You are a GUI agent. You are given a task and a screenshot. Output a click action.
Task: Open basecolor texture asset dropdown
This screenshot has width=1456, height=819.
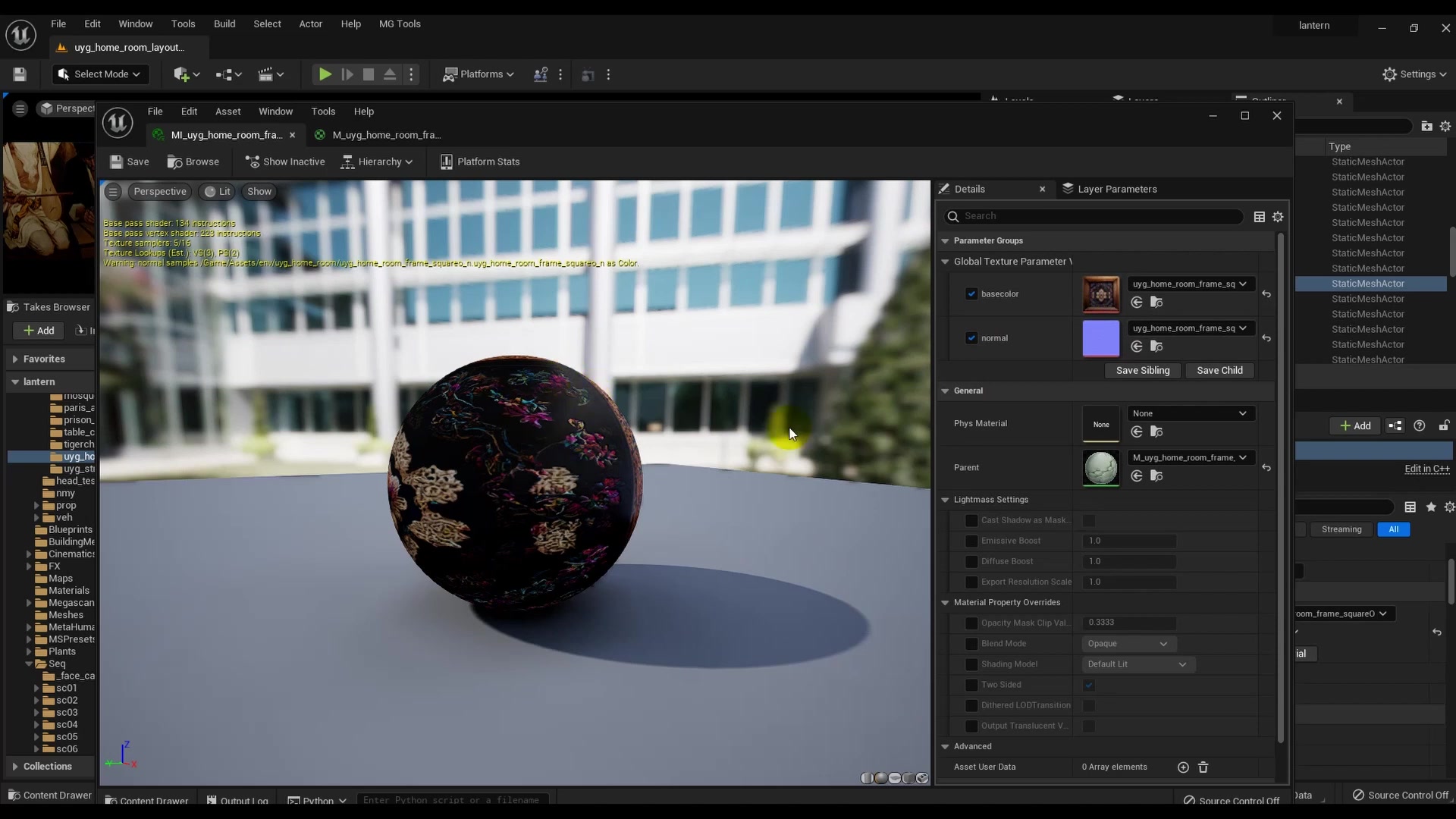(x=1190, y=284)
